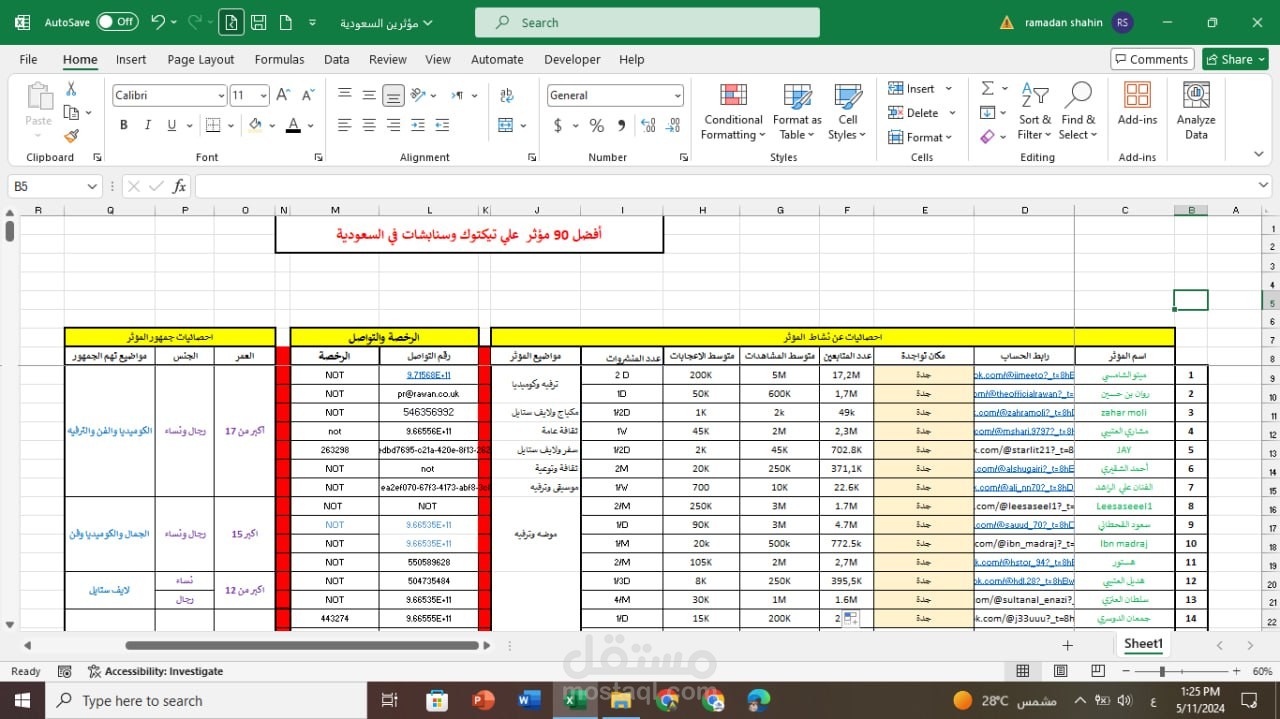This screenshot has width=1280, height=719.
Task: Click the Save icon in quick access toolbar
Action: point(259,22)
